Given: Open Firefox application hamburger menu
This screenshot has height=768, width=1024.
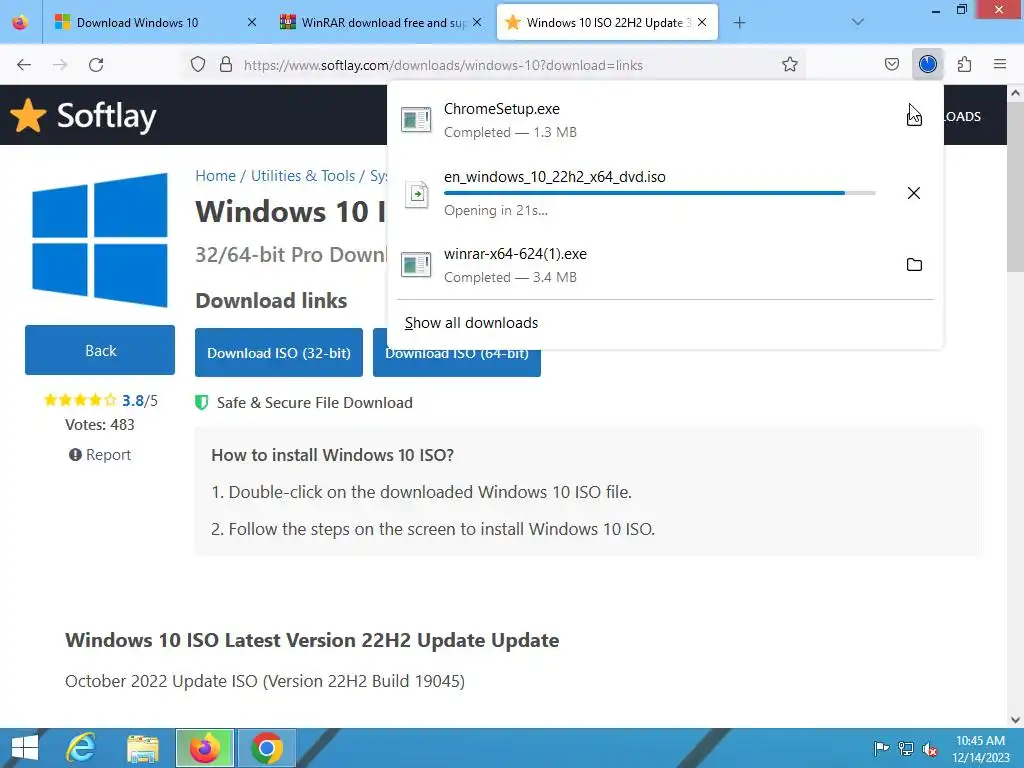Looking at the screenshot, I should (x=1000, y=65).
